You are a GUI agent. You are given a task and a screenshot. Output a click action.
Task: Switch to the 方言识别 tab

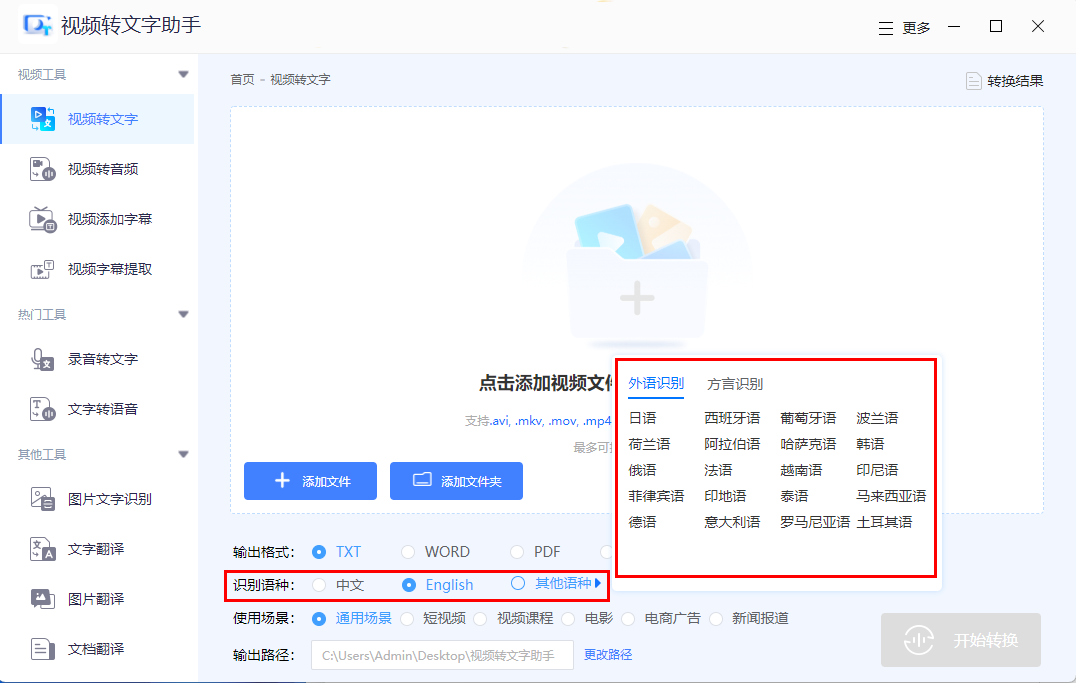click(735, 384)
